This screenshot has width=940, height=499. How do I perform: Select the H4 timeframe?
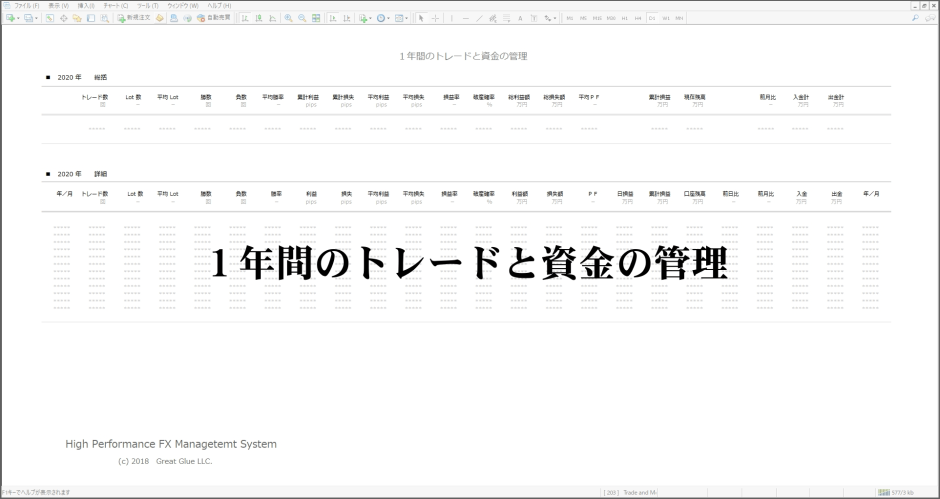point(638,18)
